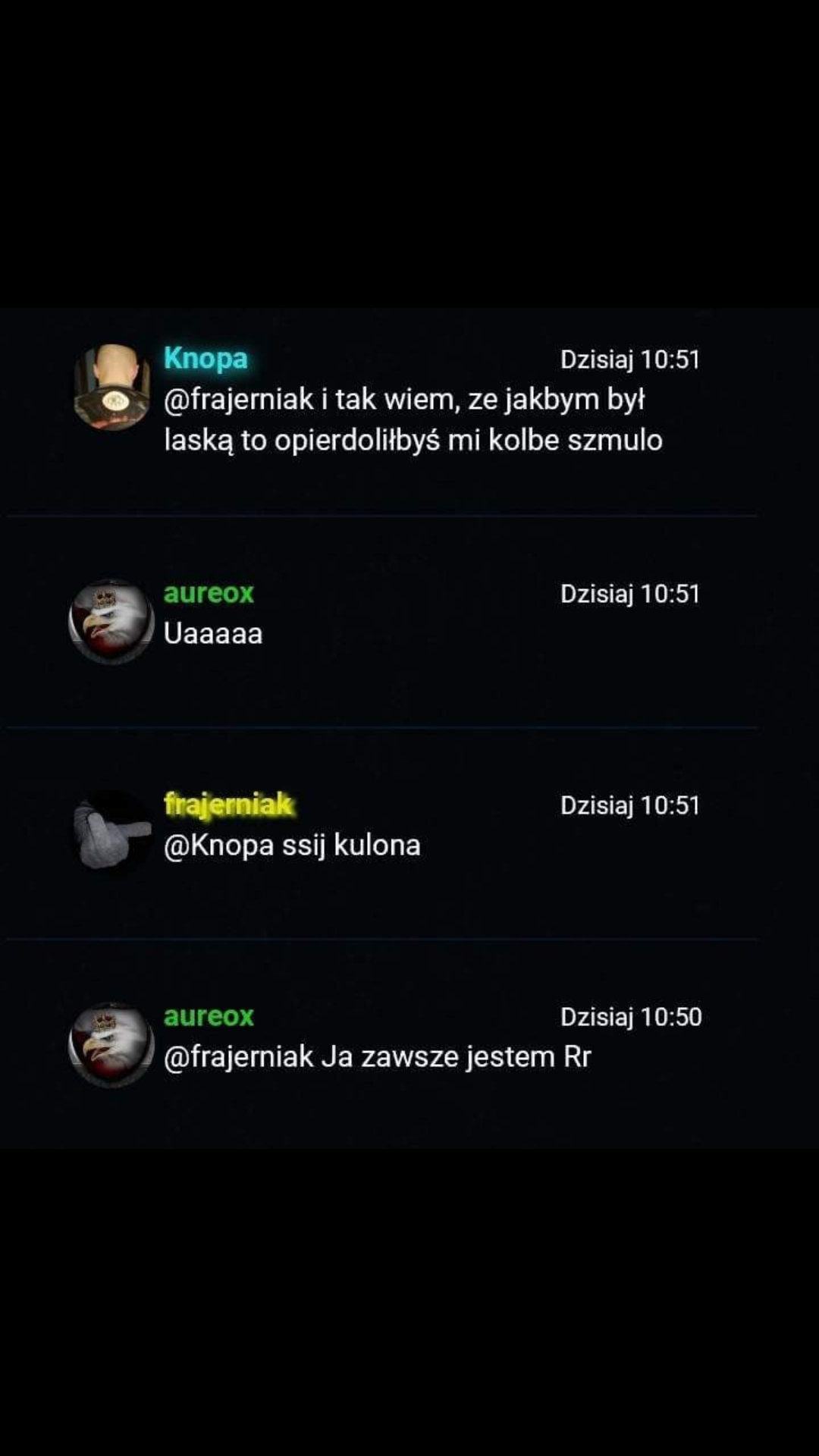Image resolution: width=819 pixels, height=1456 pixels.
Task: Tap the 'Dzisiaj 10:50' timestamp
Action: click(631, 1017)
